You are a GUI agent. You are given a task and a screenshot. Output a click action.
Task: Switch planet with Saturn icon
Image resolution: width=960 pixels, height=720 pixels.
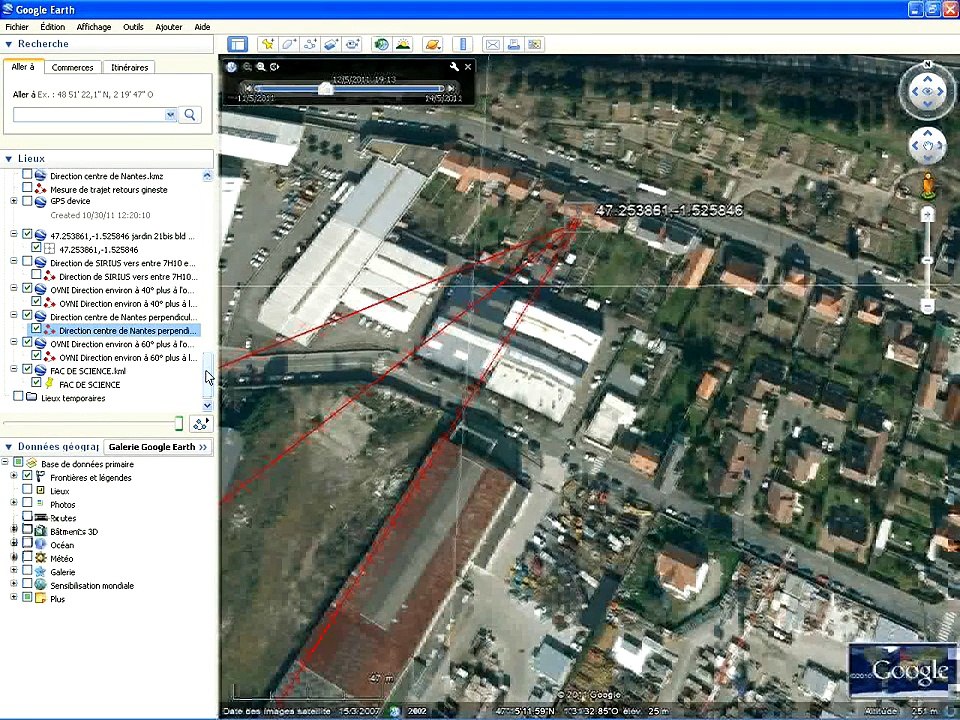pyautogui.click(x=432, y=45)
